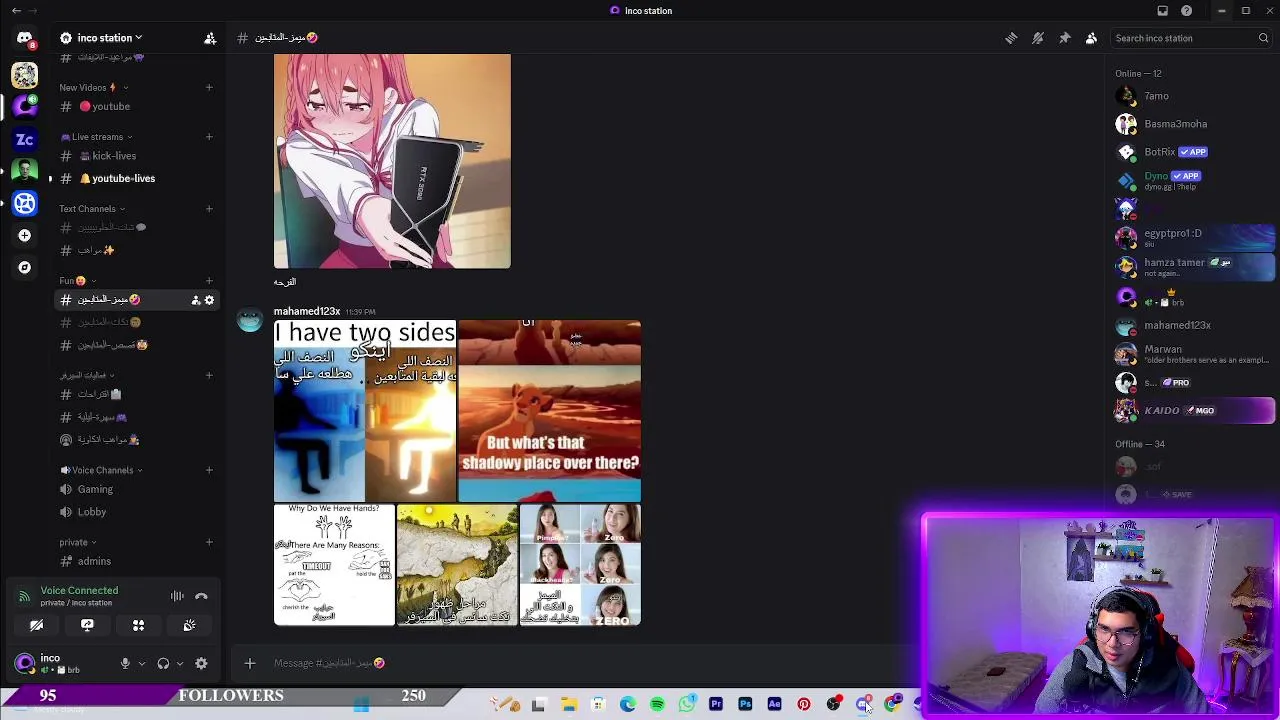Toggle the member list panel
The image size is (1280, 720).
tap(1091, 38)
